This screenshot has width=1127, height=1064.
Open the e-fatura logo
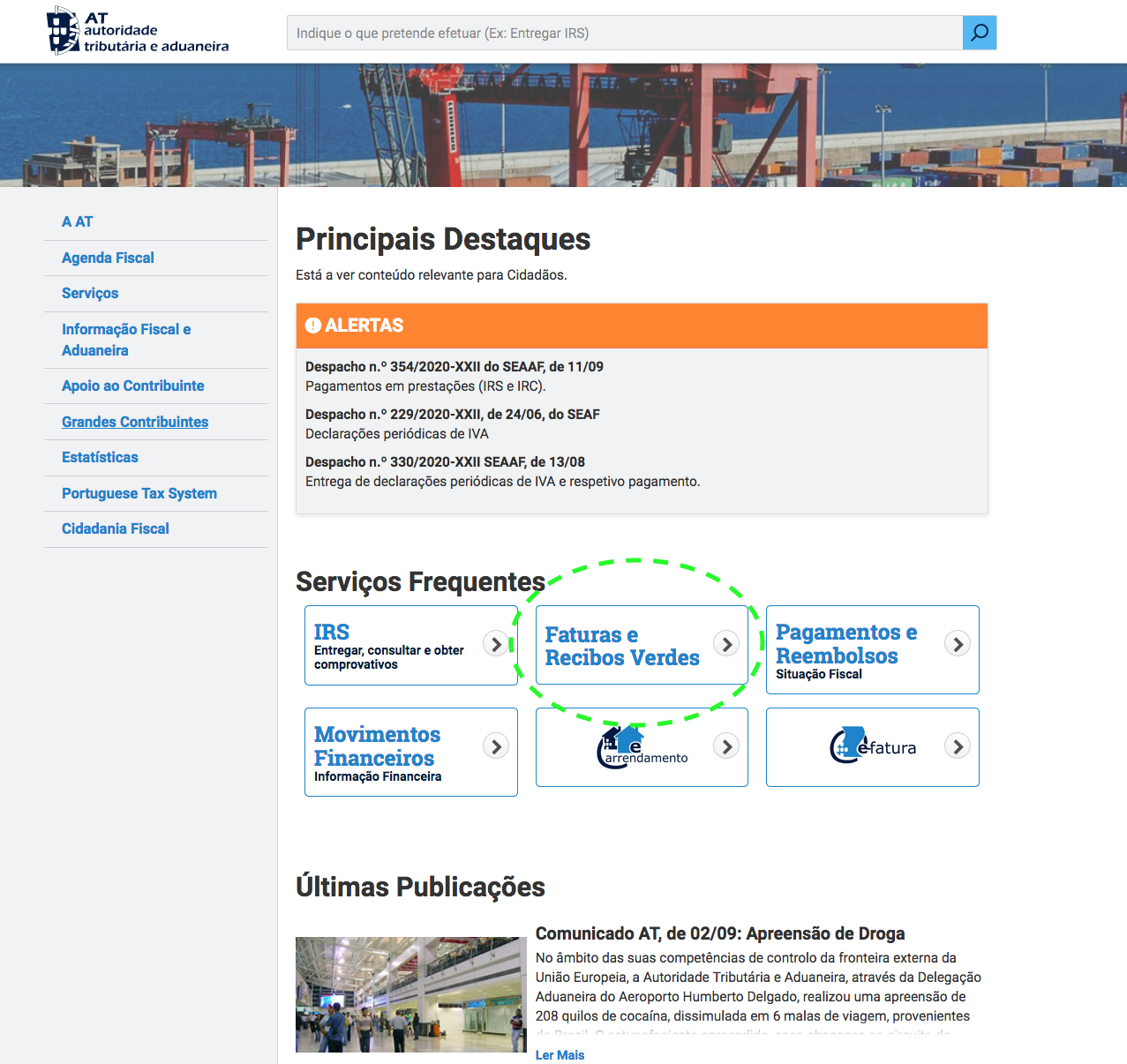click(x=873, y=746)
